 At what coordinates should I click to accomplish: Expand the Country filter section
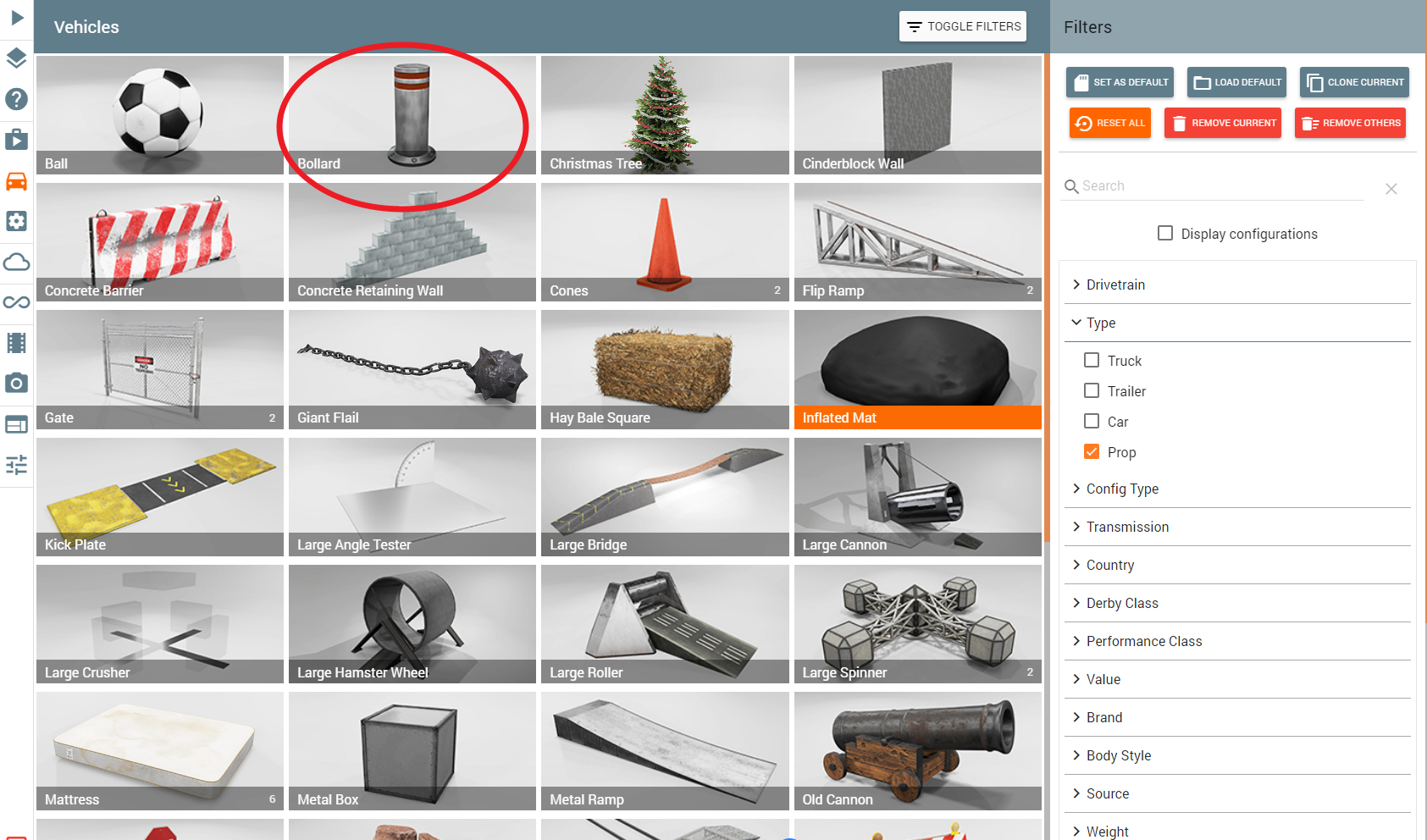[1237, 565]
